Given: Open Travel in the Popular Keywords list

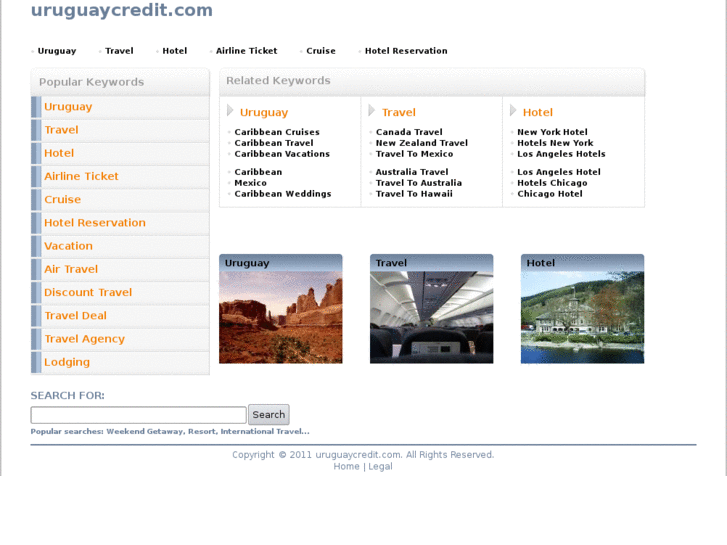Looking at the screenshot, I should [61, 130].
